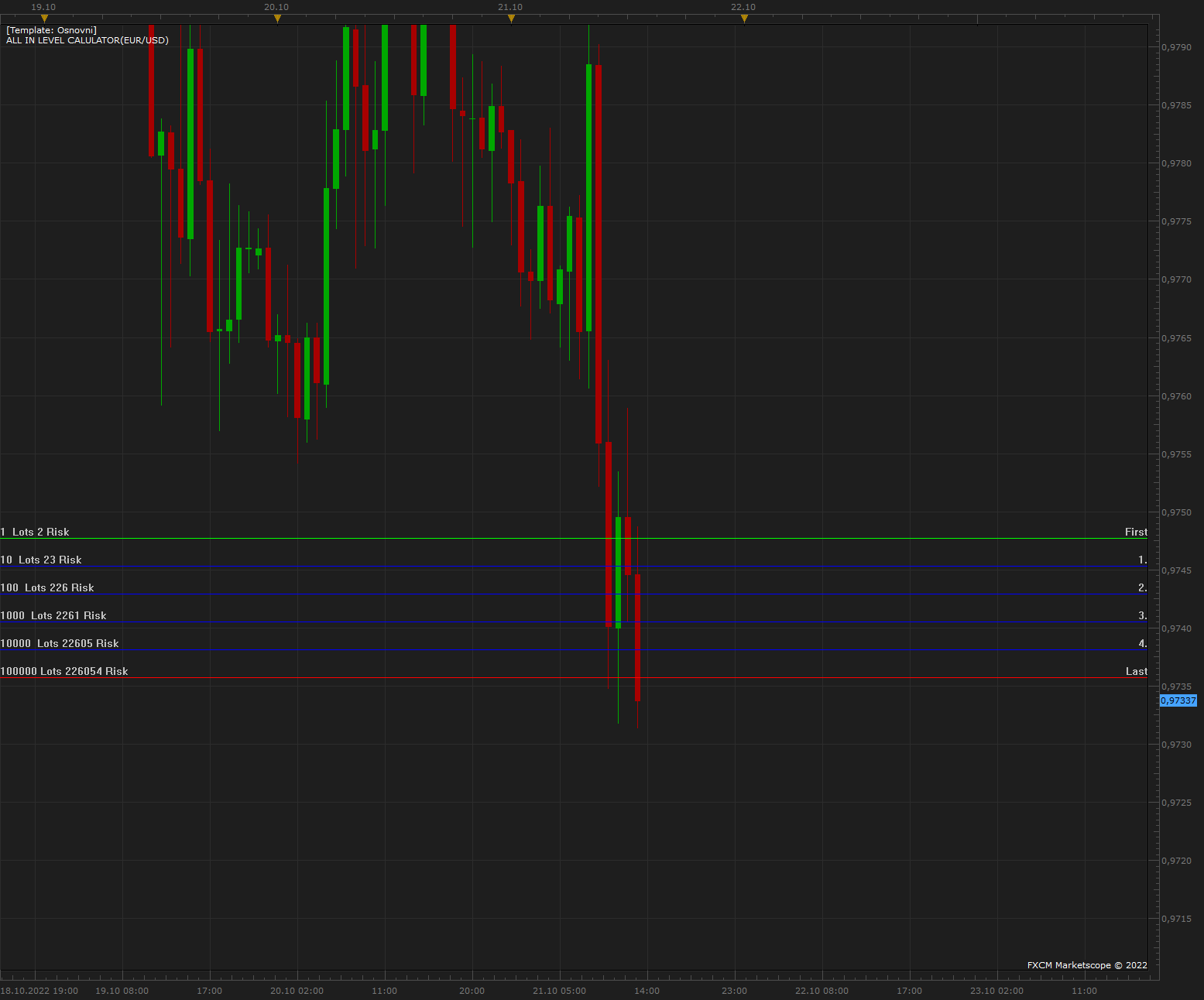Click the 0,9740 price axis label
The width and height of the screenshot is (1204, 1000).
coord(1177,628)
